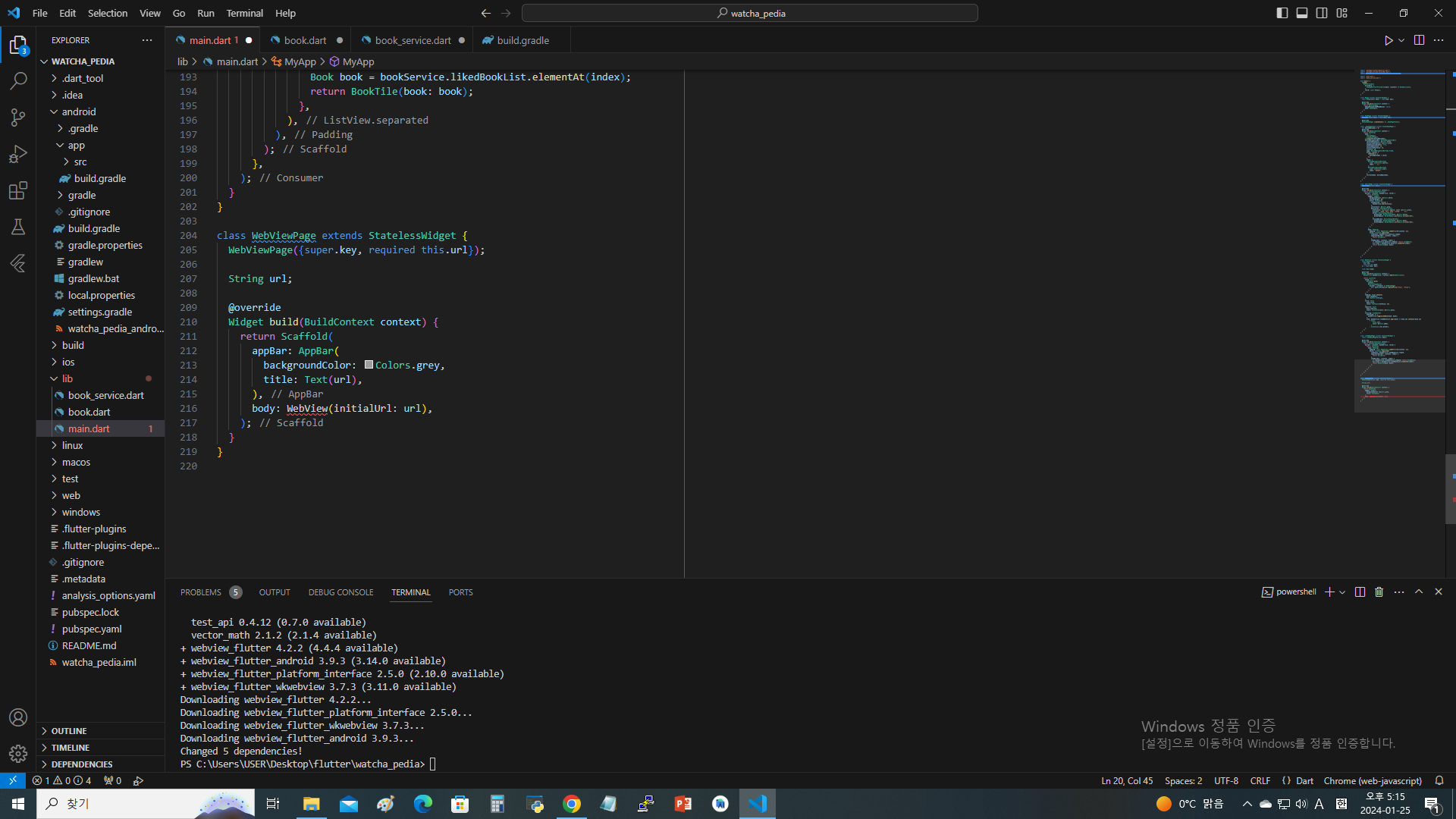Split the editor to the right
Viewport: 1456px width, 819px height.
[x=1419, y=40]
